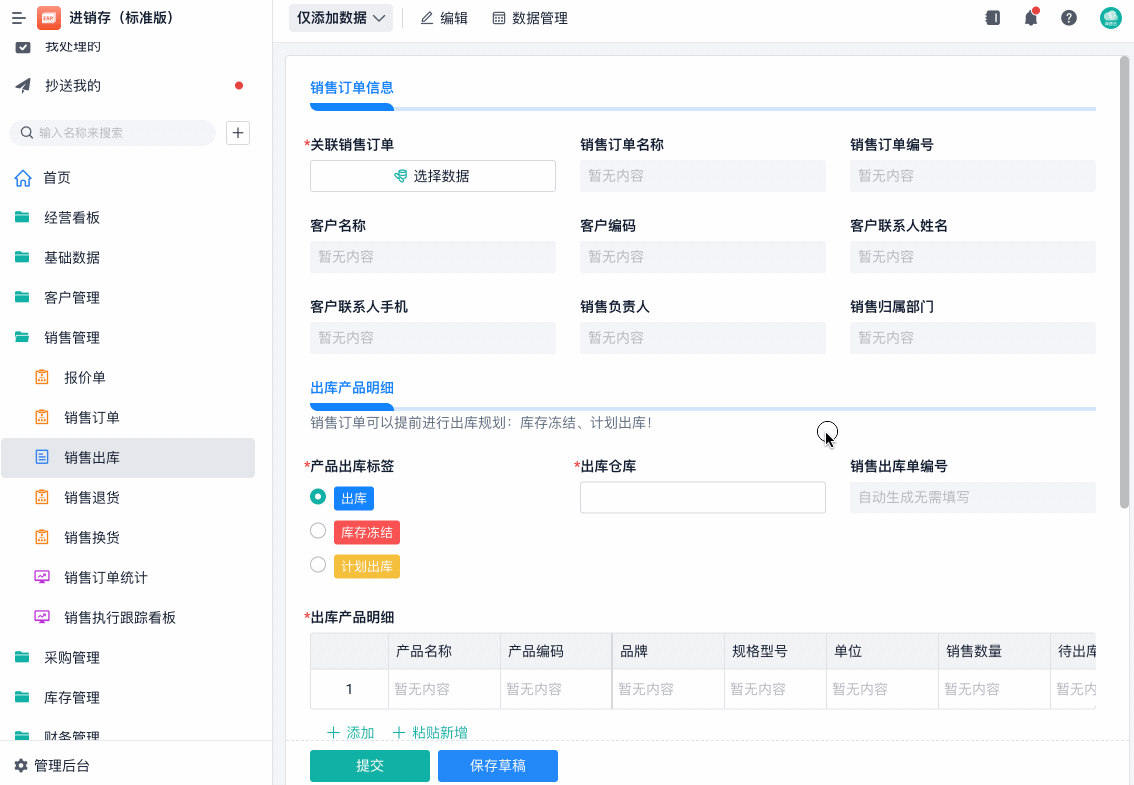Open the 报价单 menu item

128,378
